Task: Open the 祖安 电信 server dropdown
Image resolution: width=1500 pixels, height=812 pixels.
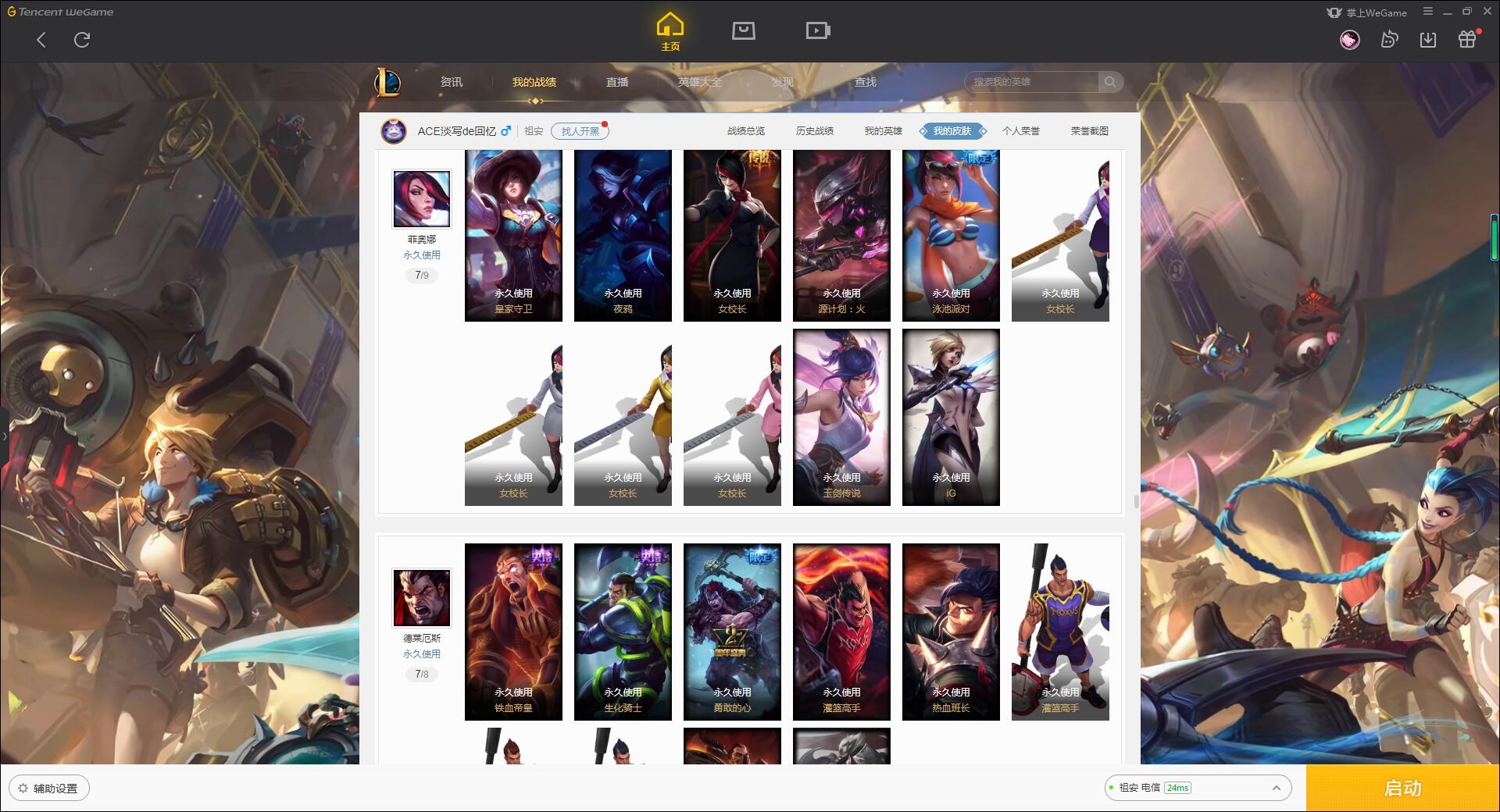Action: pyautogui.click(x=1198, y=788)
